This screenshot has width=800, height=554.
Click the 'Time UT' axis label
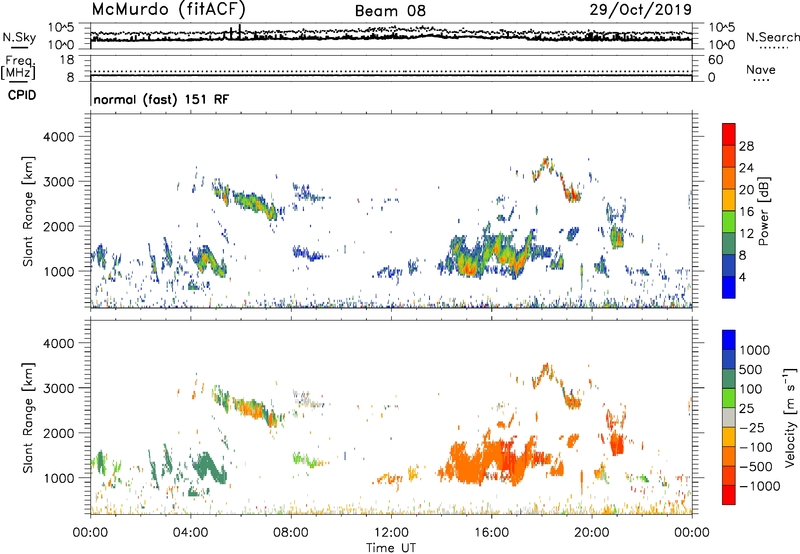391,548
